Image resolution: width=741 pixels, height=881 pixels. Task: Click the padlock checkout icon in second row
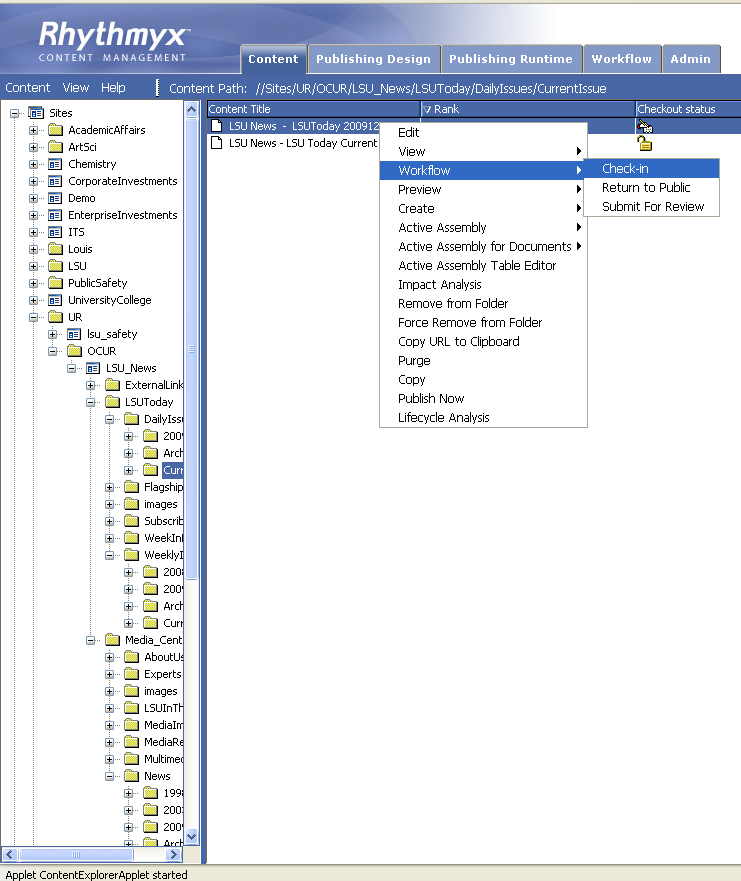645,144
